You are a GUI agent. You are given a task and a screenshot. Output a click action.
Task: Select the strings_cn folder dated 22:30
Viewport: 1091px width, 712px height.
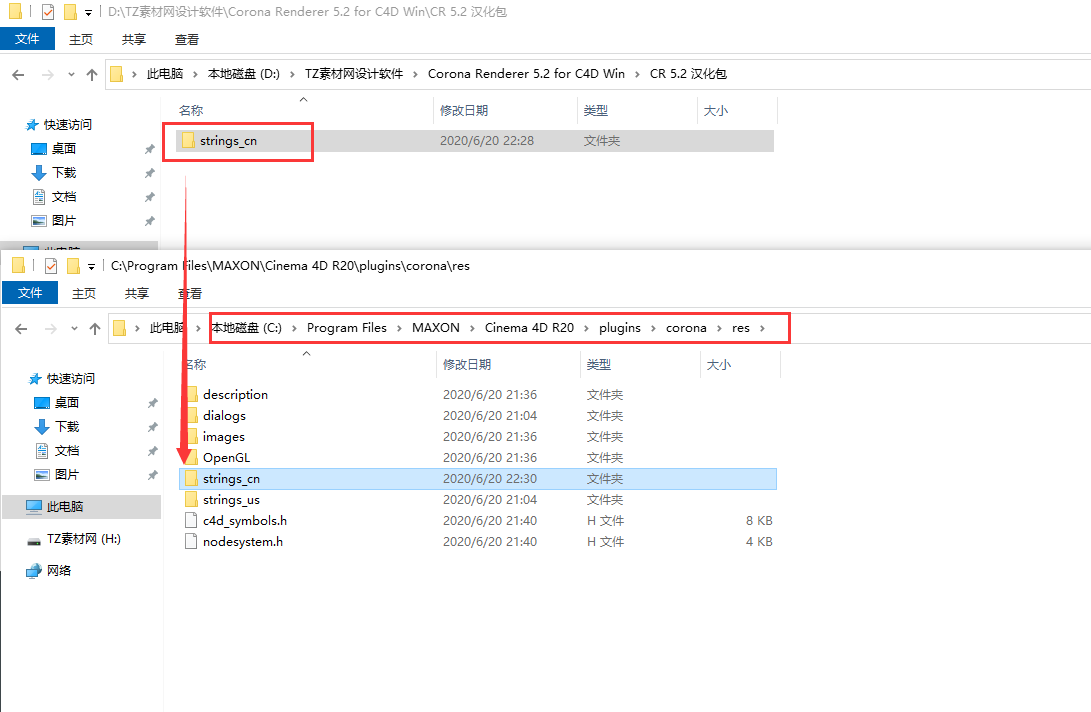pos(478,479)
